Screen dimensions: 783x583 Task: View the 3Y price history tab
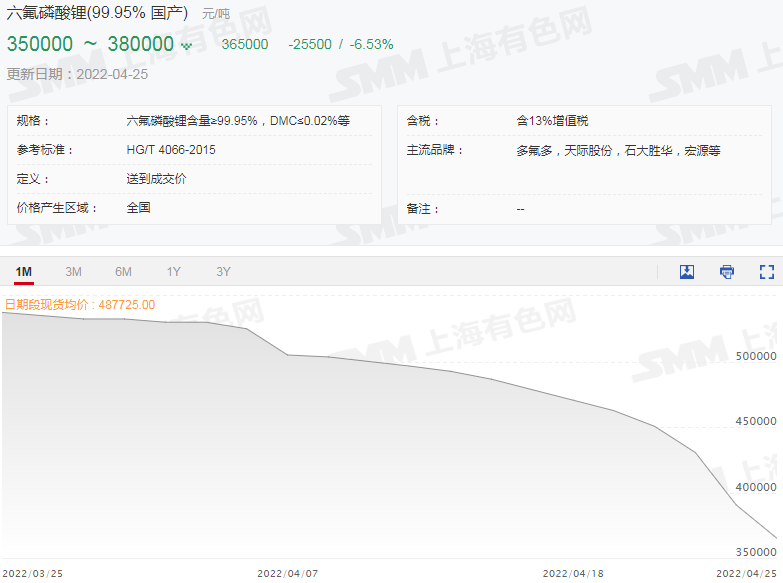point(223,272)
